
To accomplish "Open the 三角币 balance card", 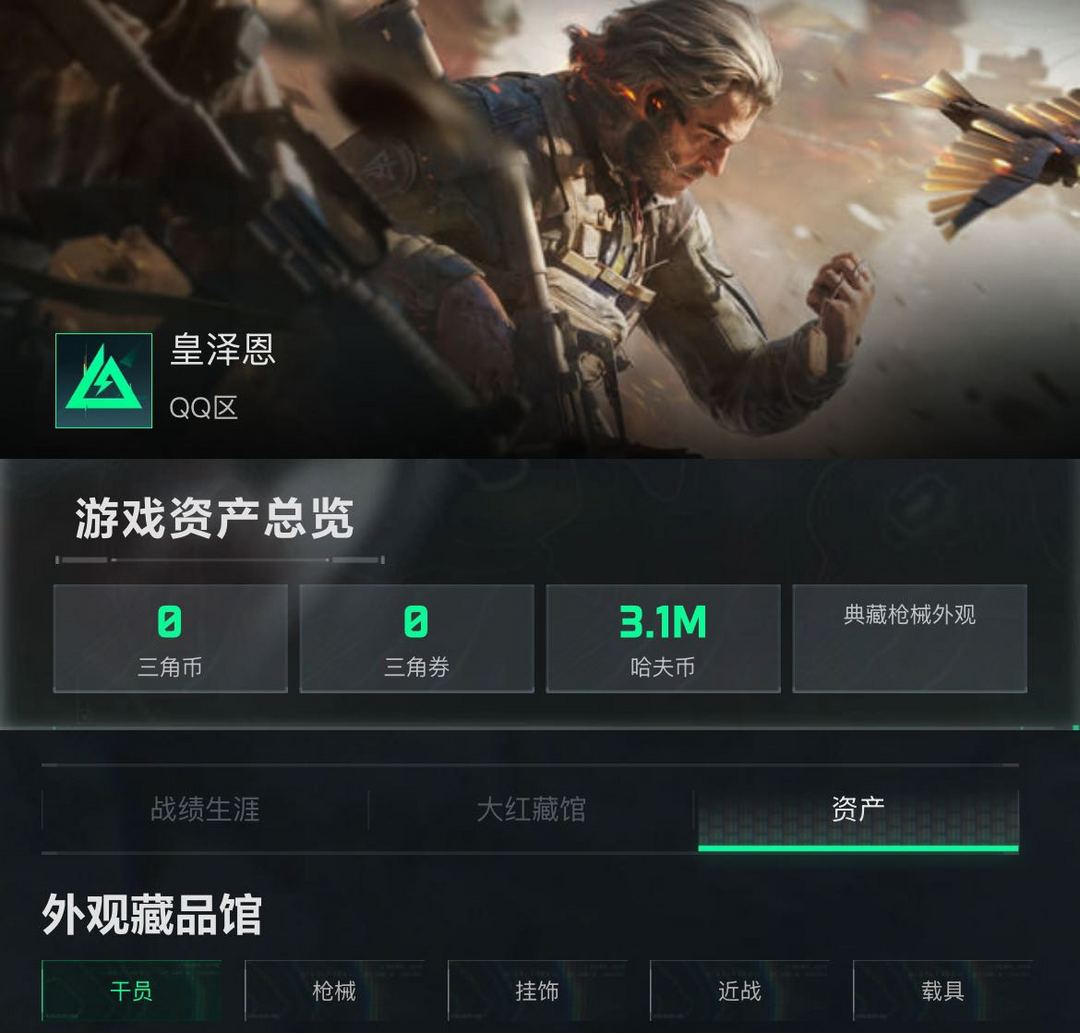I will pos(170,638).
